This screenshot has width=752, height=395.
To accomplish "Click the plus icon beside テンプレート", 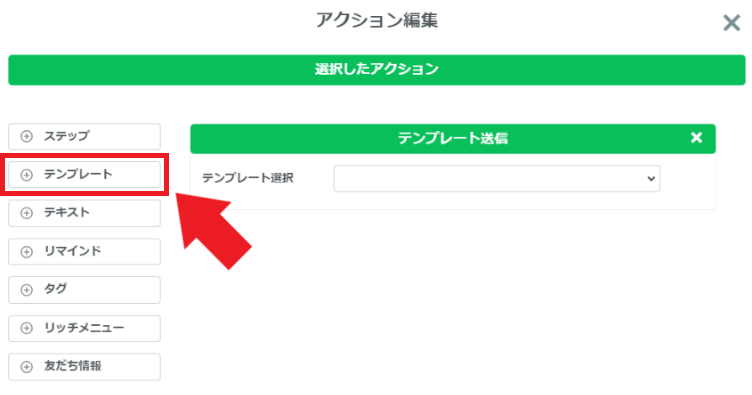I will (x=26, y=175).
